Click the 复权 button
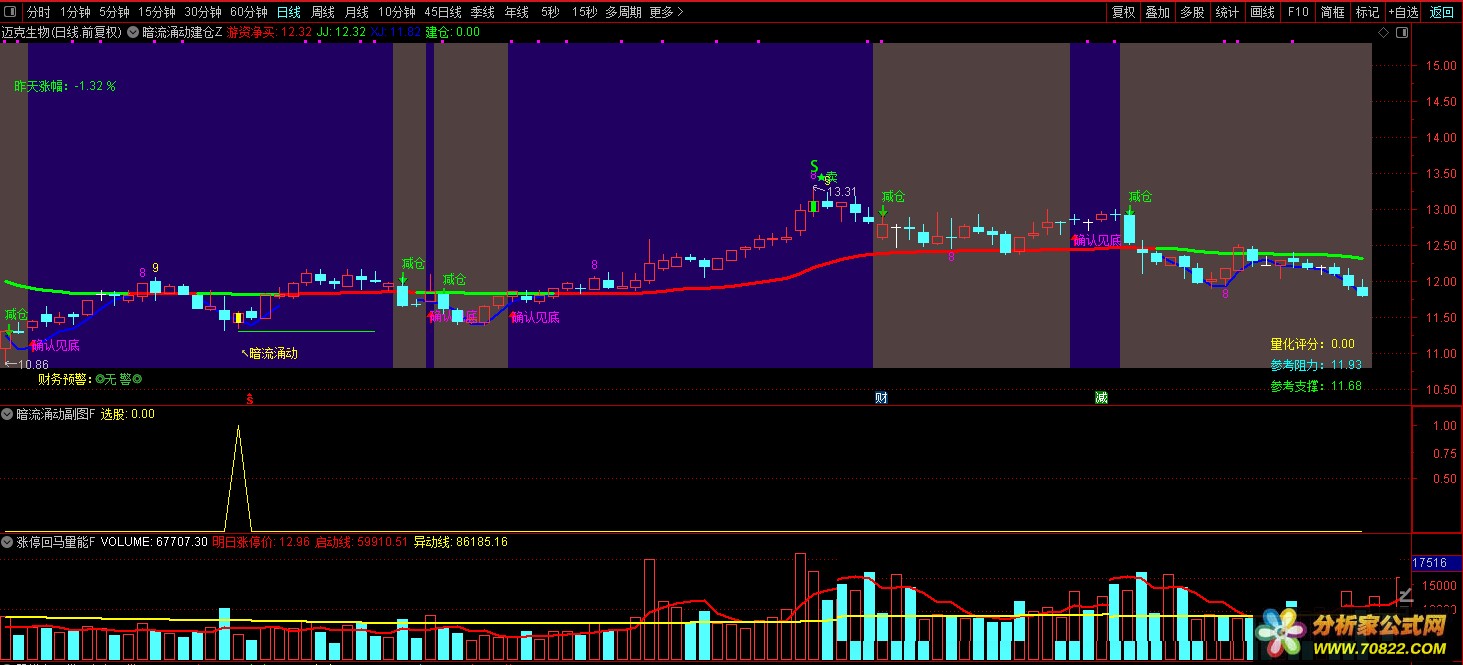Screen dimensions: 1463x665 pos(1124,12)
